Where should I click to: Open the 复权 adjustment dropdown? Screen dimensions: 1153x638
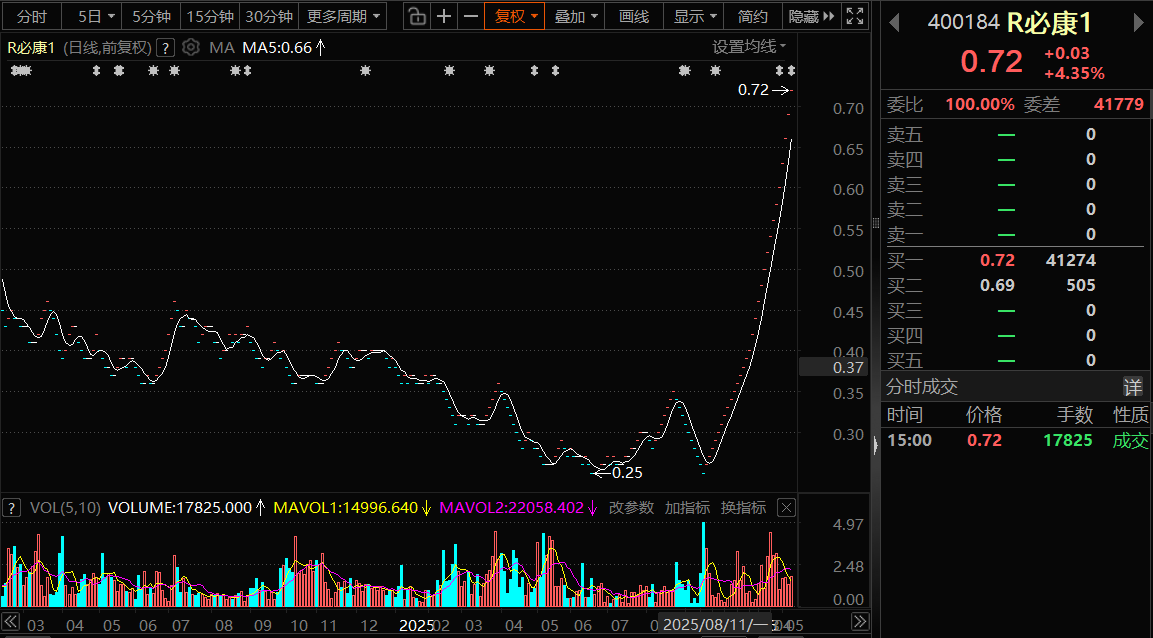point(515,16)
